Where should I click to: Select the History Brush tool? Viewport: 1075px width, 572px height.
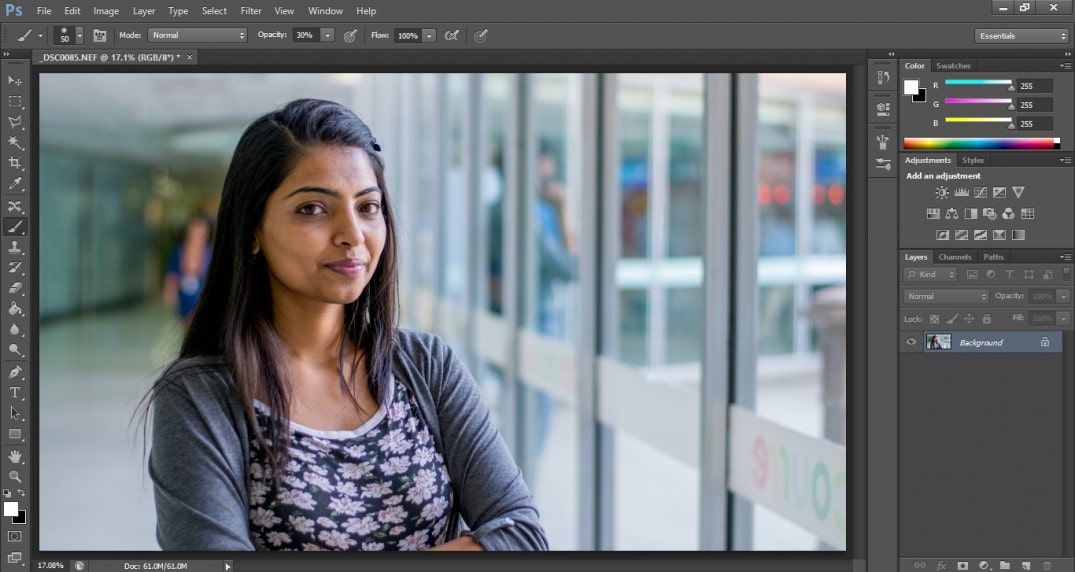pyautogui.click(x=14, y=267)
